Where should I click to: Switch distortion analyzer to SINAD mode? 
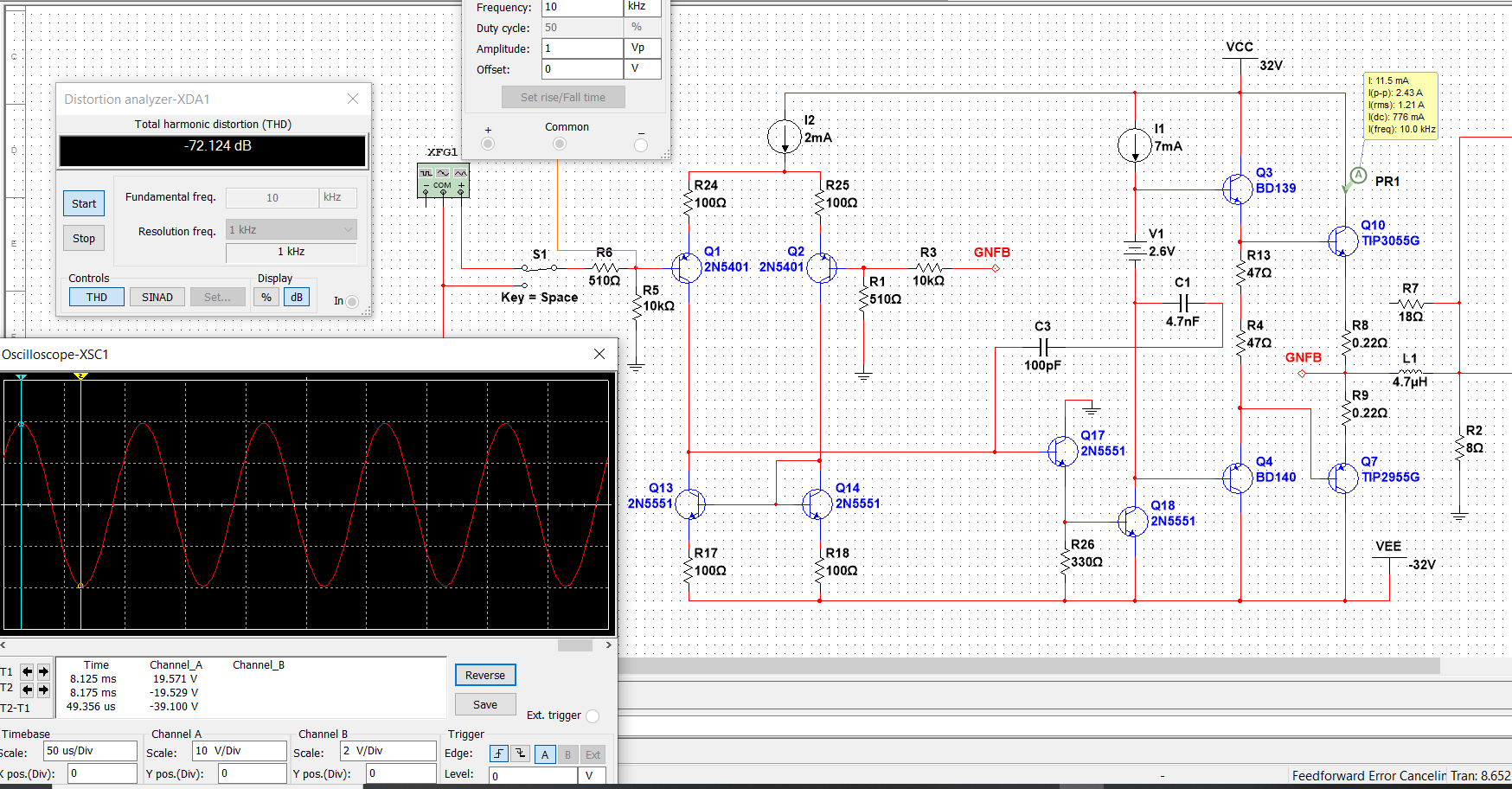pyautogui.click(x=157, y=297)
